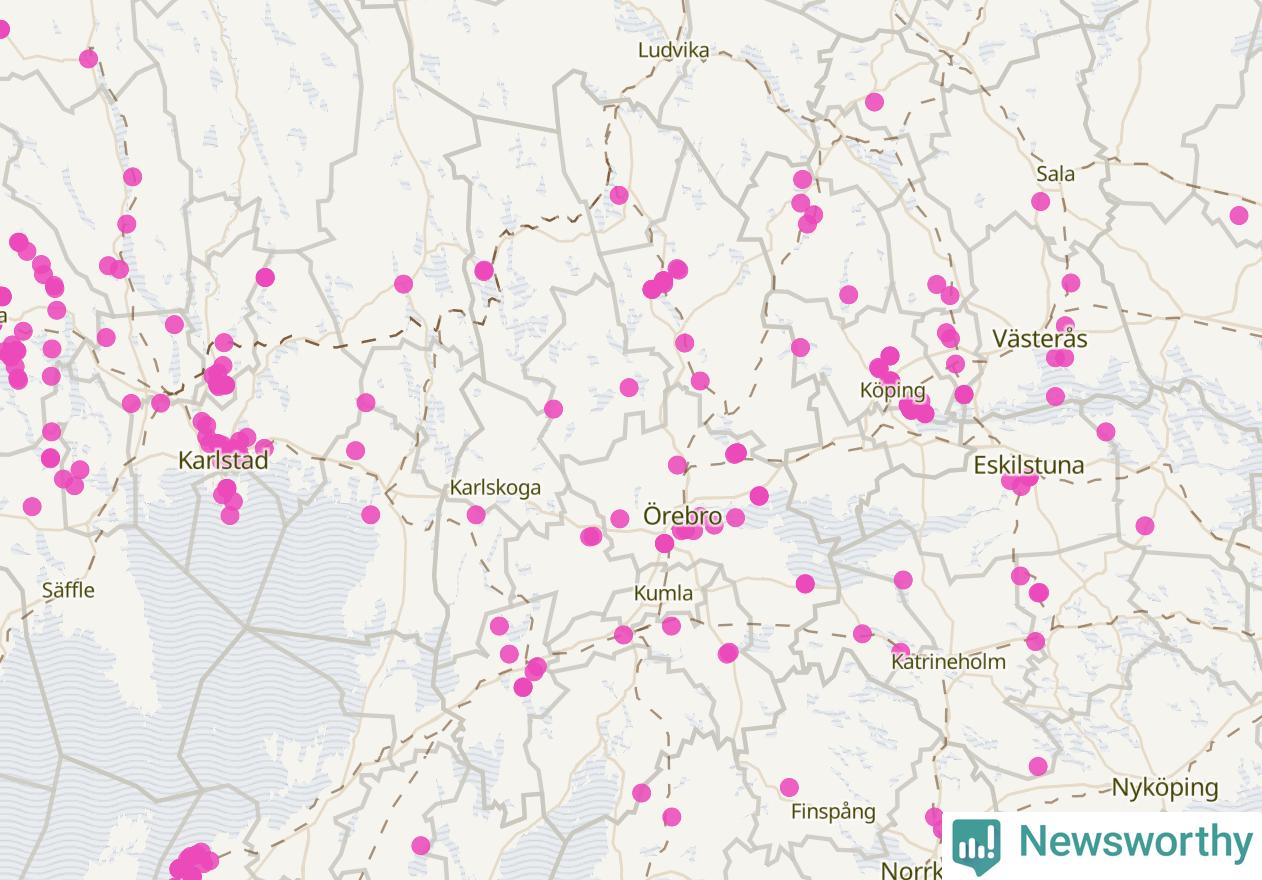Click the Sala town label
The image size is (1262, 880).
[1056, 174]
